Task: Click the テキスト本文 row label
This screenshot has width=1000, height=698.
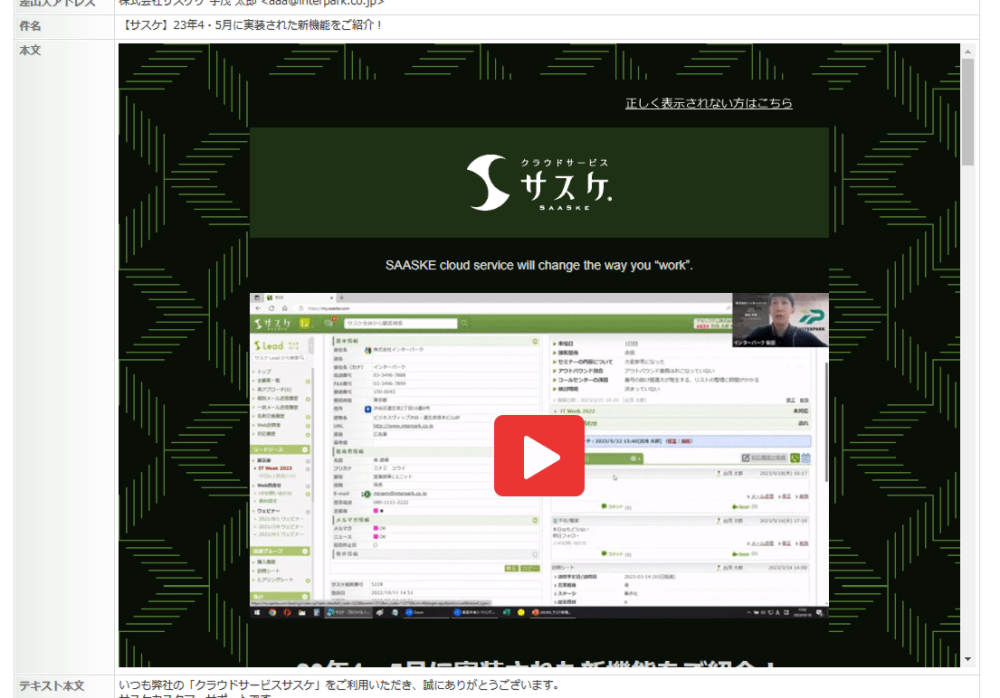Action: point(52,686)
